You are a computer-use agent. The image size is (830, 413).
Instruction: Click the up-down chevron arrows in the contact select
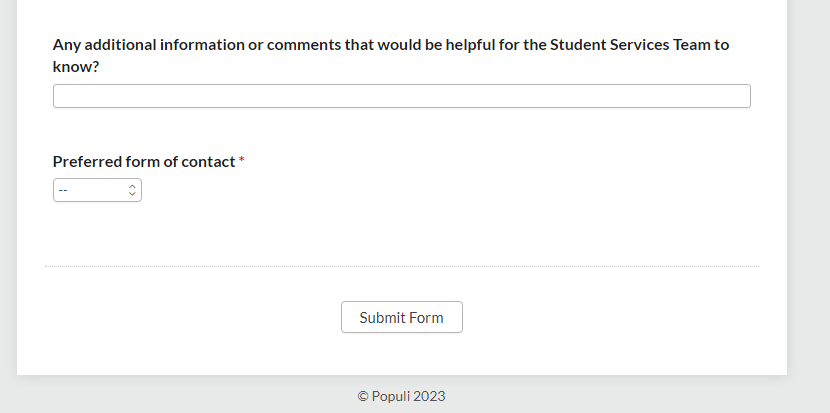click(132, 190)
